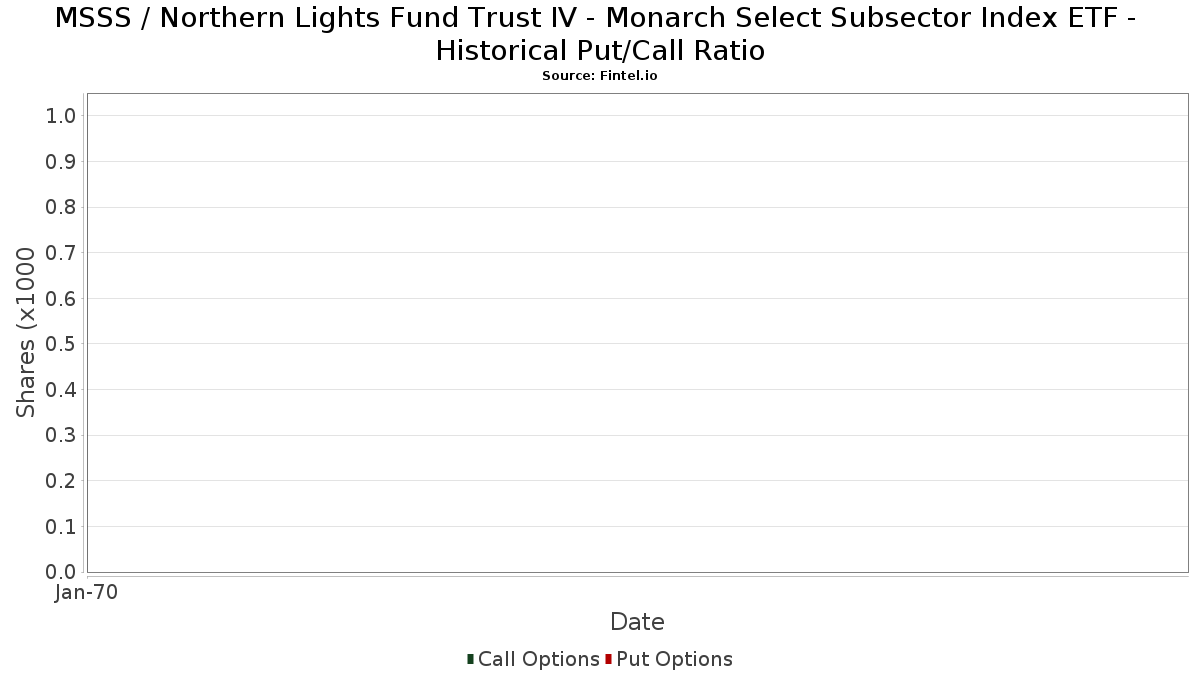The width and height of the screenshot is (1200, 675).
Task: Click the Jan-70 x-axis tick label
Action: (x=86, y=593)
